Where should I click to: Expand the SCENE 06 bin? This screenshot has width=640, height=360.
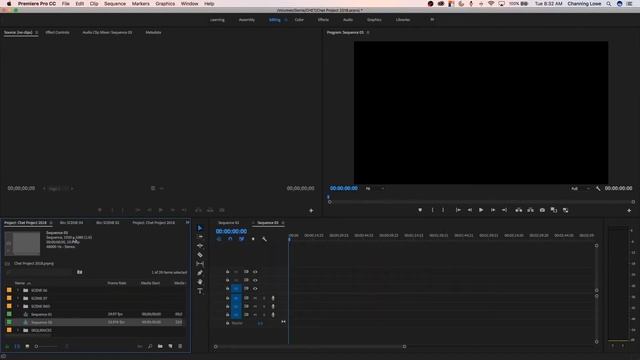click(x=18, y=291)
